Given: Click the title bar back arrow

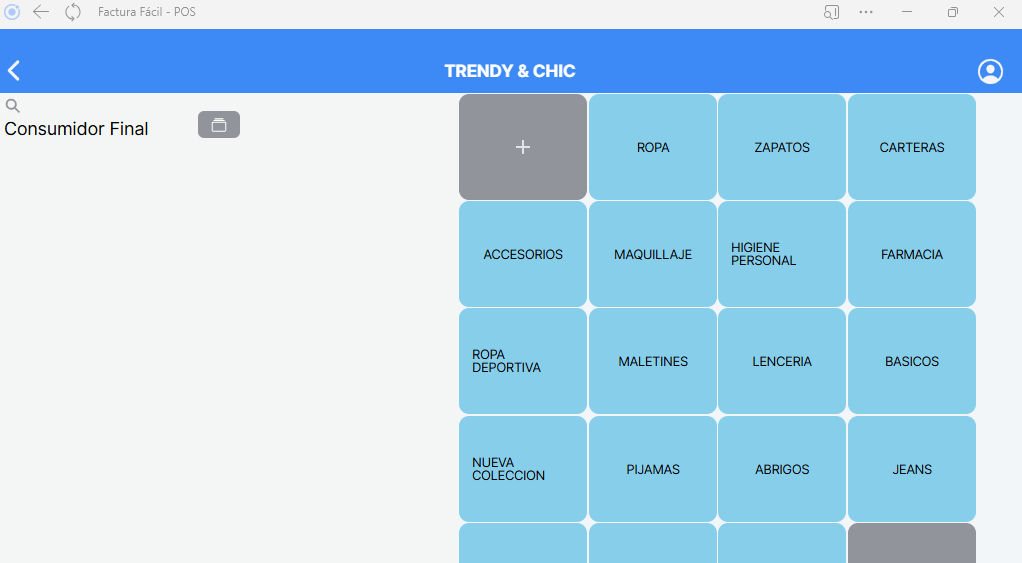Looking at the screenshot, I should point(41,12).
